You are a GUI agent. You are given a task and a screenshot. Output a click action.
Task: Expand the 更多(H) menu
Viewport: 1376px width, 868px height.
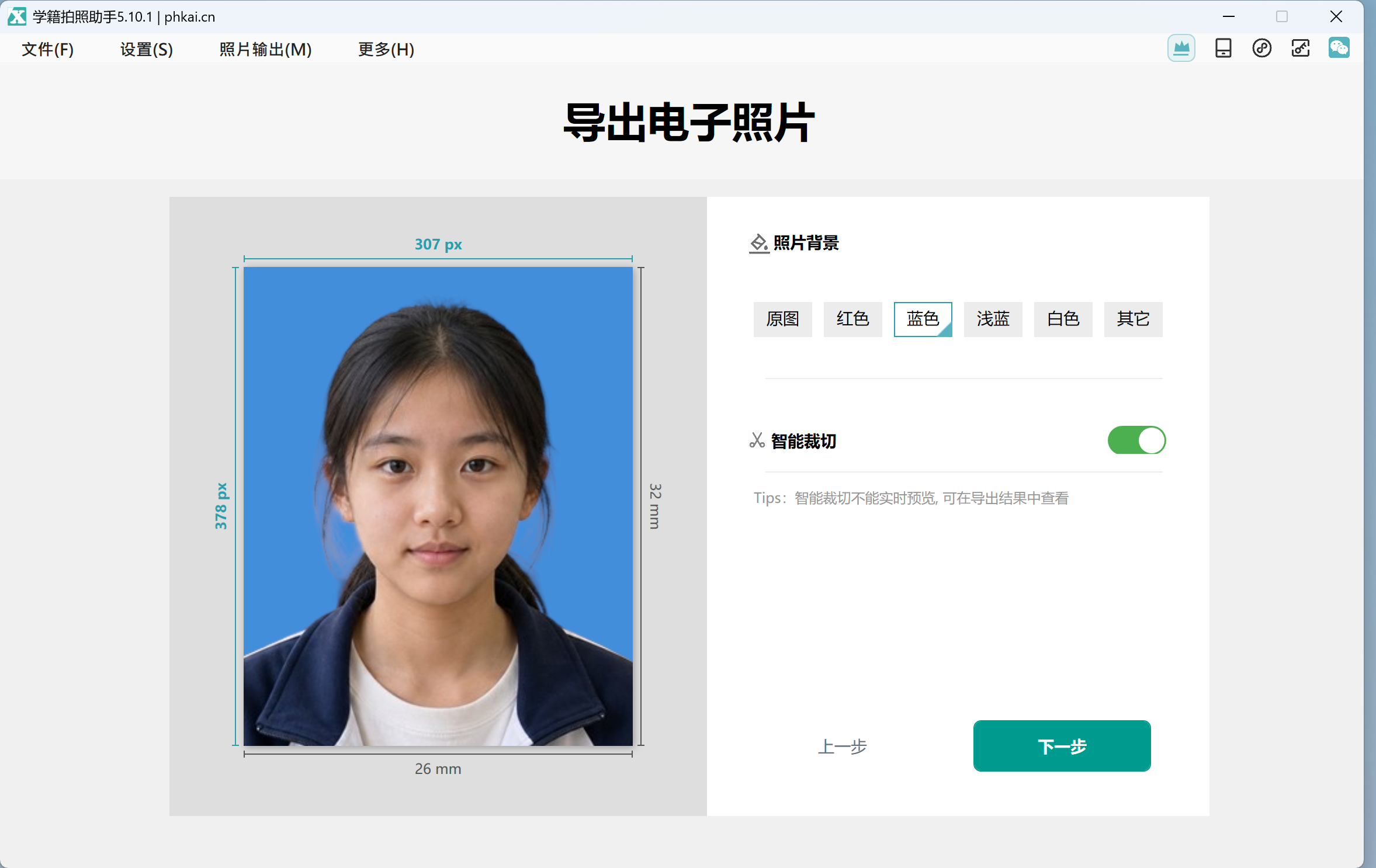pos(386,50)
